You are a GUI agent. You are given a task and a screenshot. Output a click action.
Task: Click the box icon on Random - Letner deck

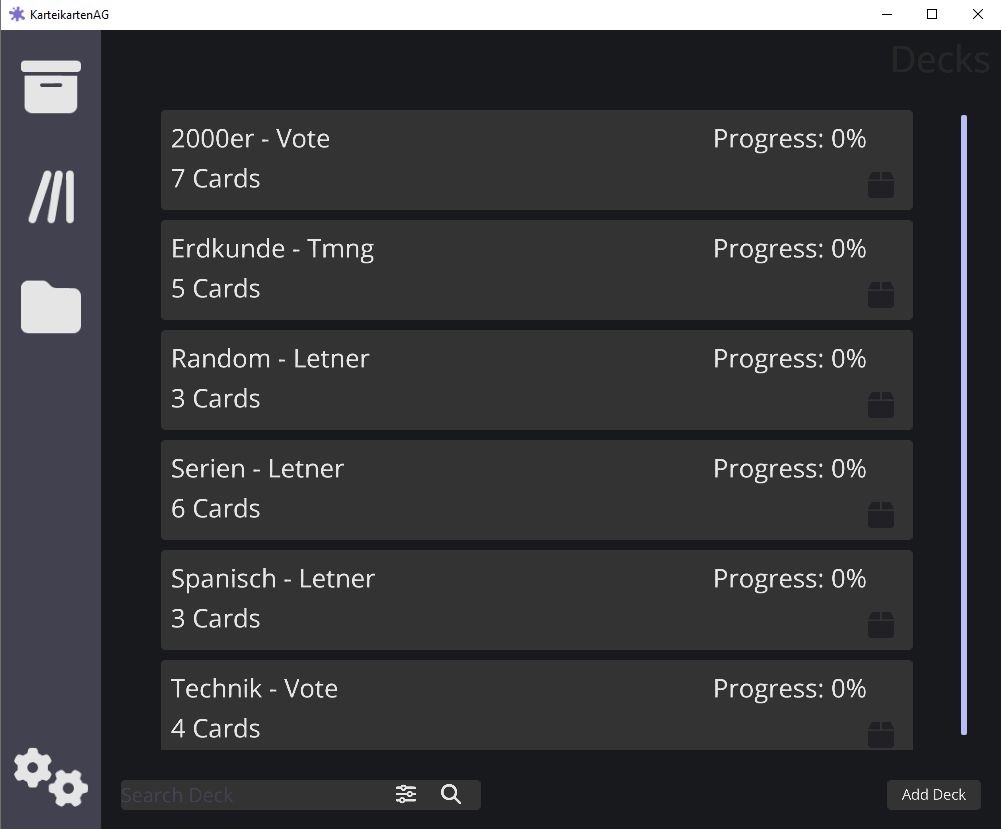click(880, 405)
